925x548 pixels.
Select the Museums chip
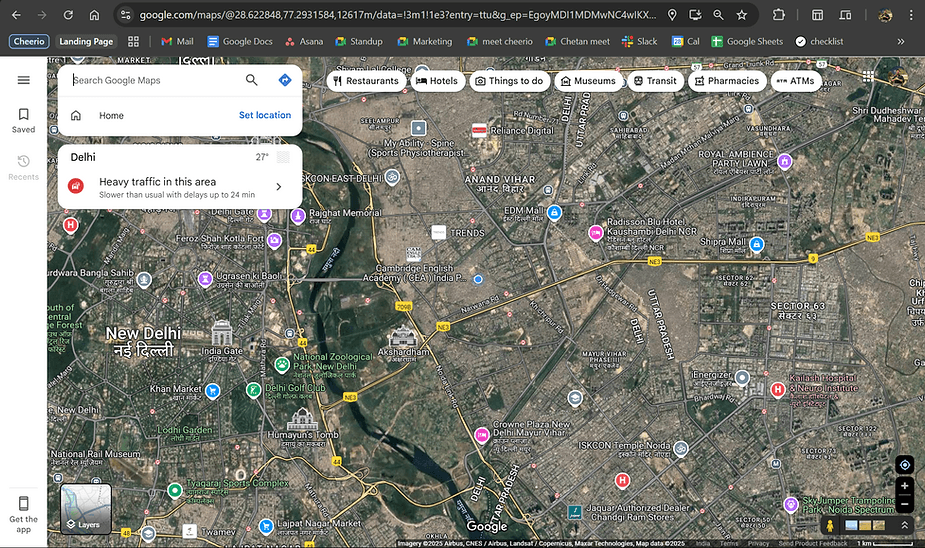pyautogui.click(x=588, y=81)
